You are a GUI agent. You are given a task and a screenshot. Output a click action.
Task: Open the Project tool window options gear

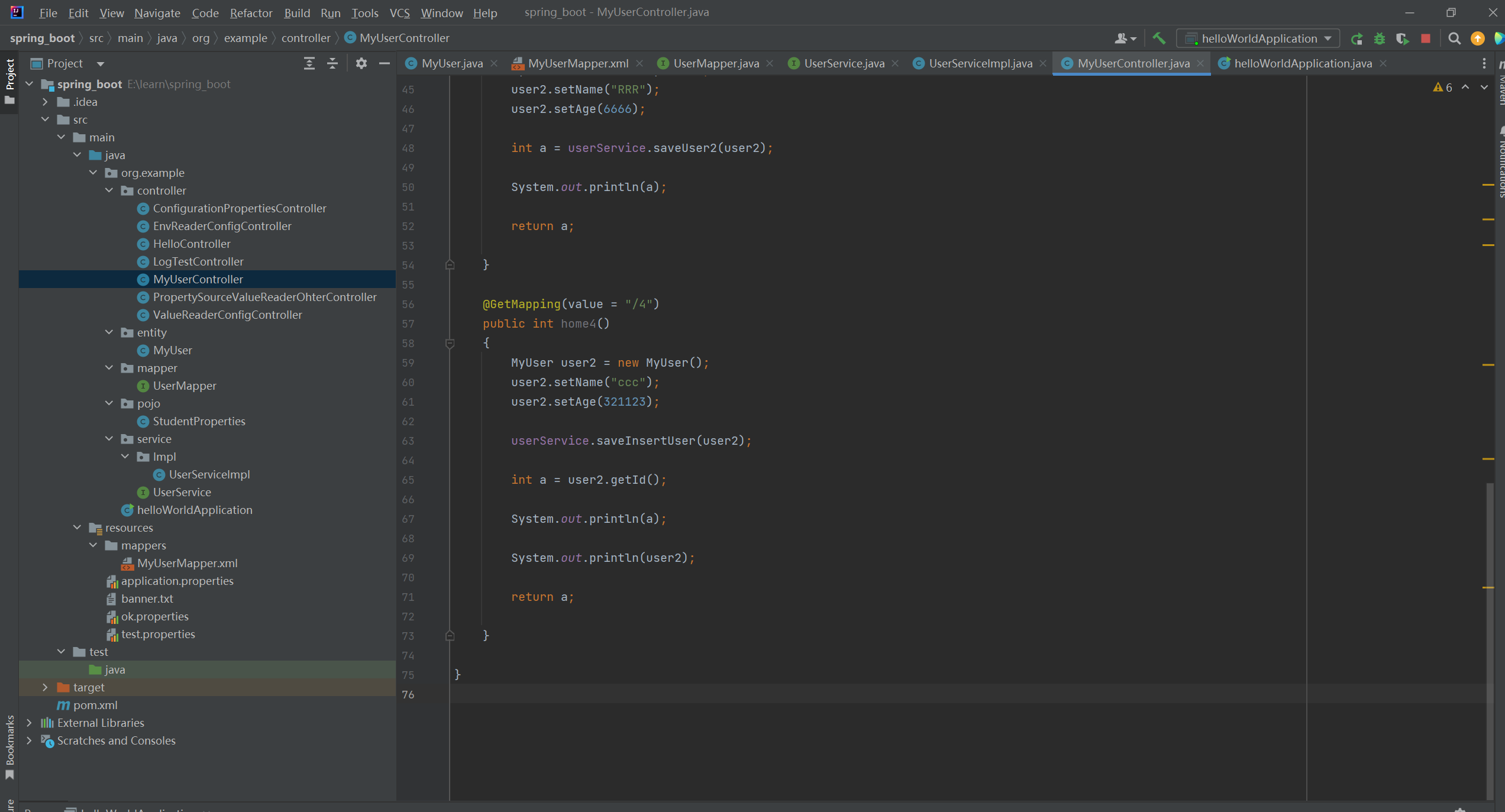click(361, 63)
